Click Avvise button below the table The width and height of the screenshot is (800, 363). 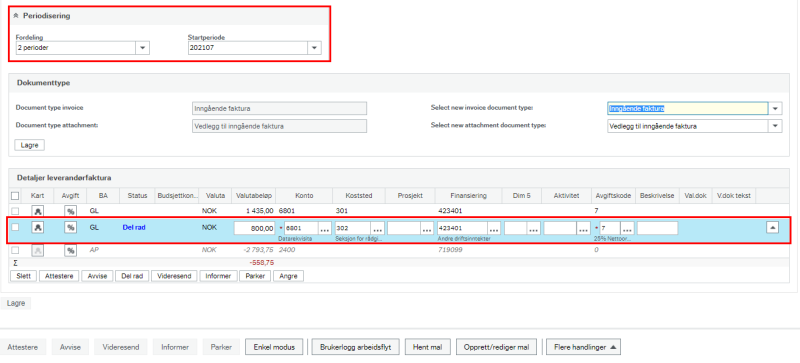97,276
